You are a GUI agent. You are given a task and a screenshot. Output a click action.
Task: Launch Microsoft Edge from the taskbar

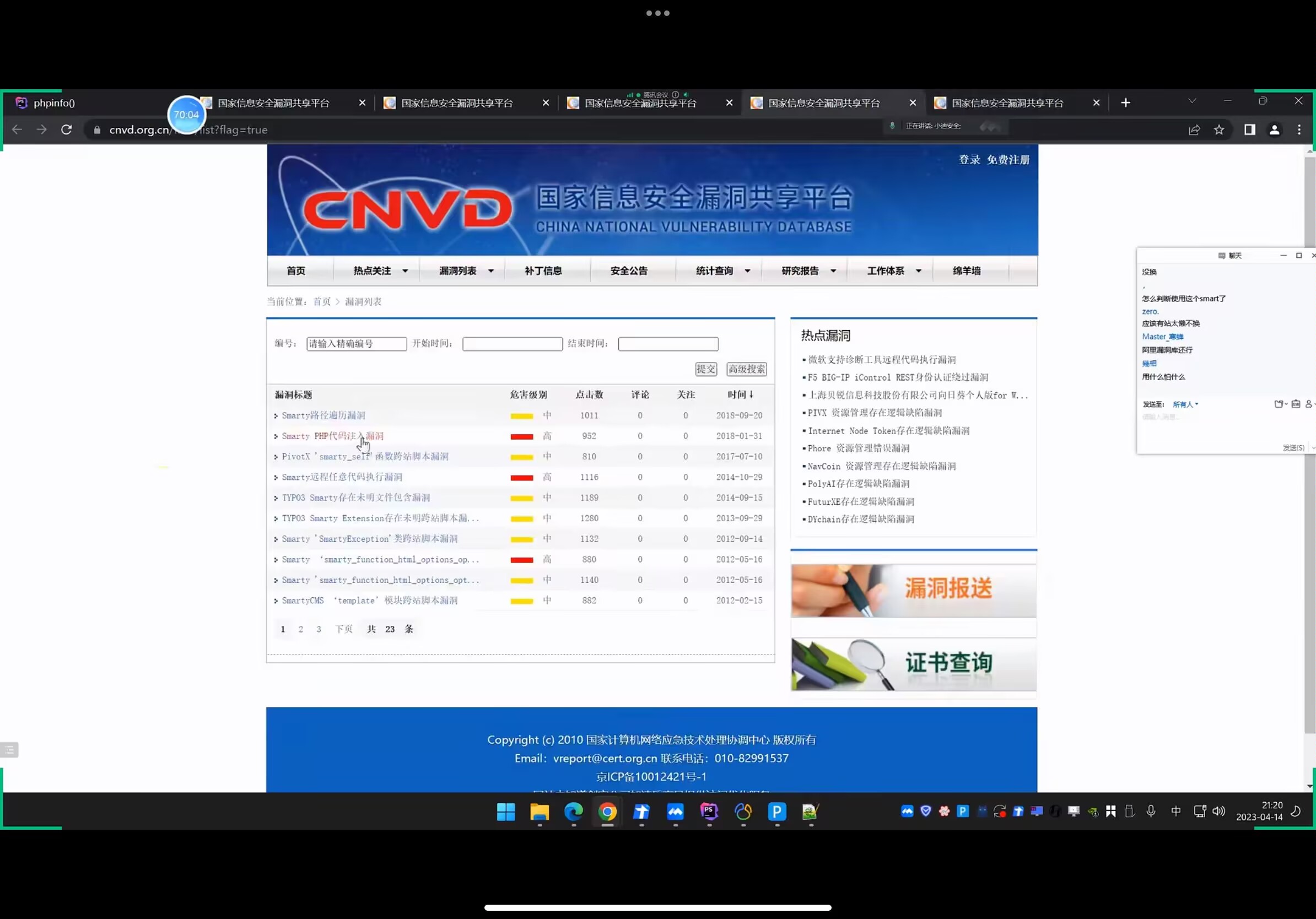tap(573, 811)
